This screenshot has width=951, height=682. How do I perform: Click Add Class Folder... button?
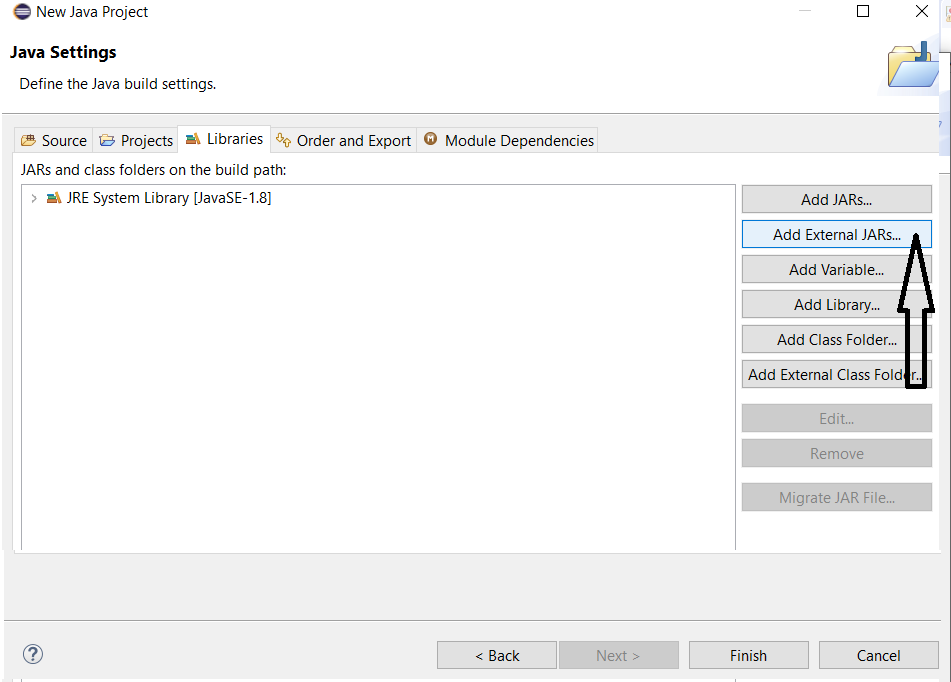836,340
